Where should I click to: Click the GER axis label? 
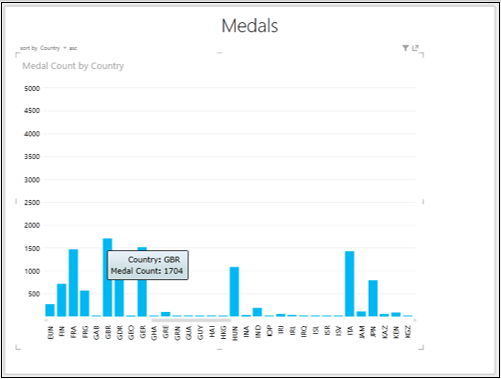143,332
